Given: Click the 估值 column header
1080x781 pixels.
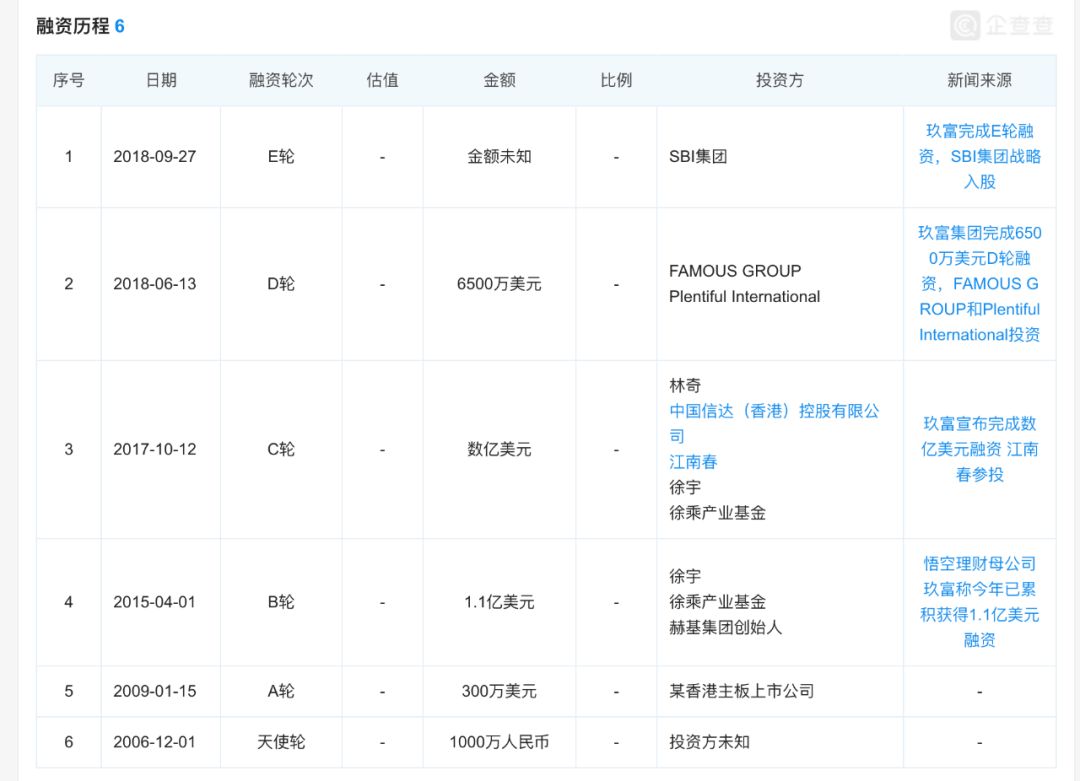Looking at the screenshot, I should click(383, 80).
